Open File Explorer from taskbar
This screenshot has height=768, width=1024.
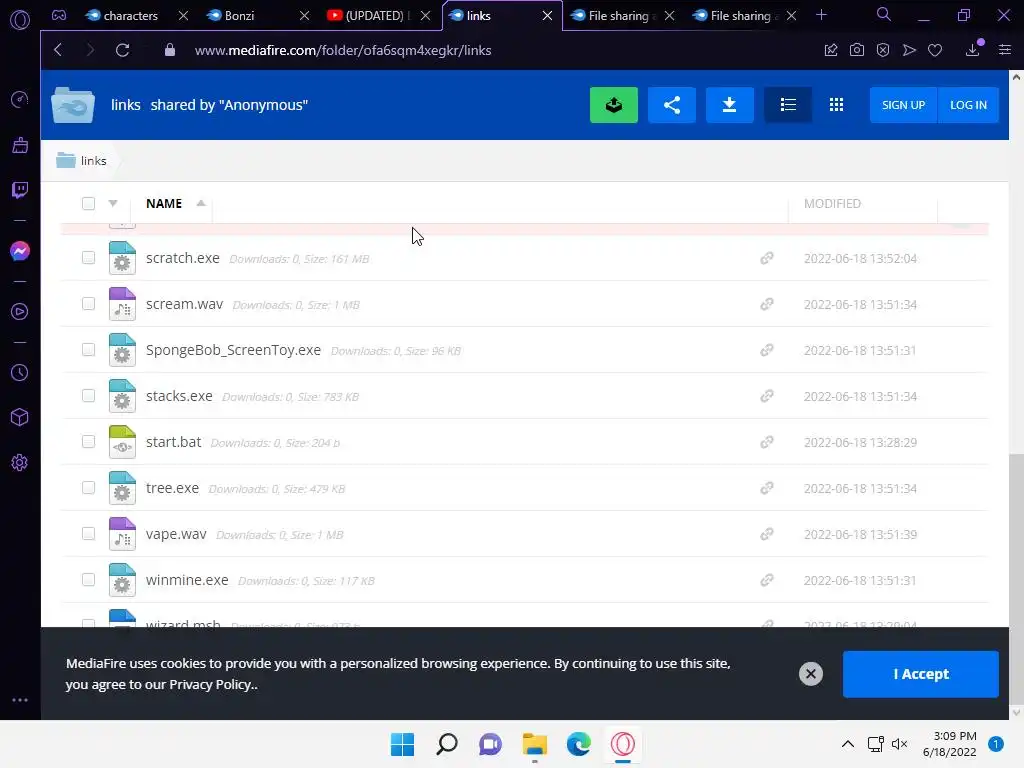coord(535,744)
